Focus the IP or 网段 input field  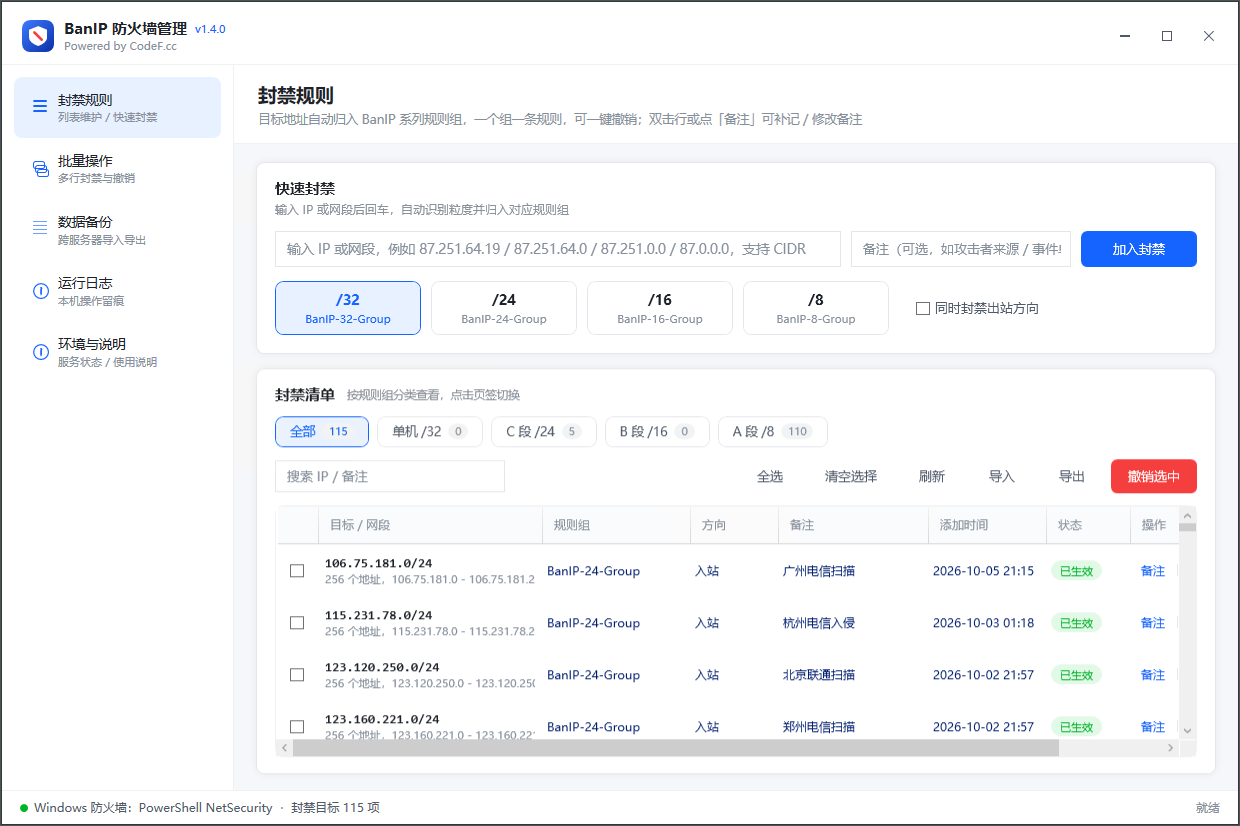click(558, 249)
